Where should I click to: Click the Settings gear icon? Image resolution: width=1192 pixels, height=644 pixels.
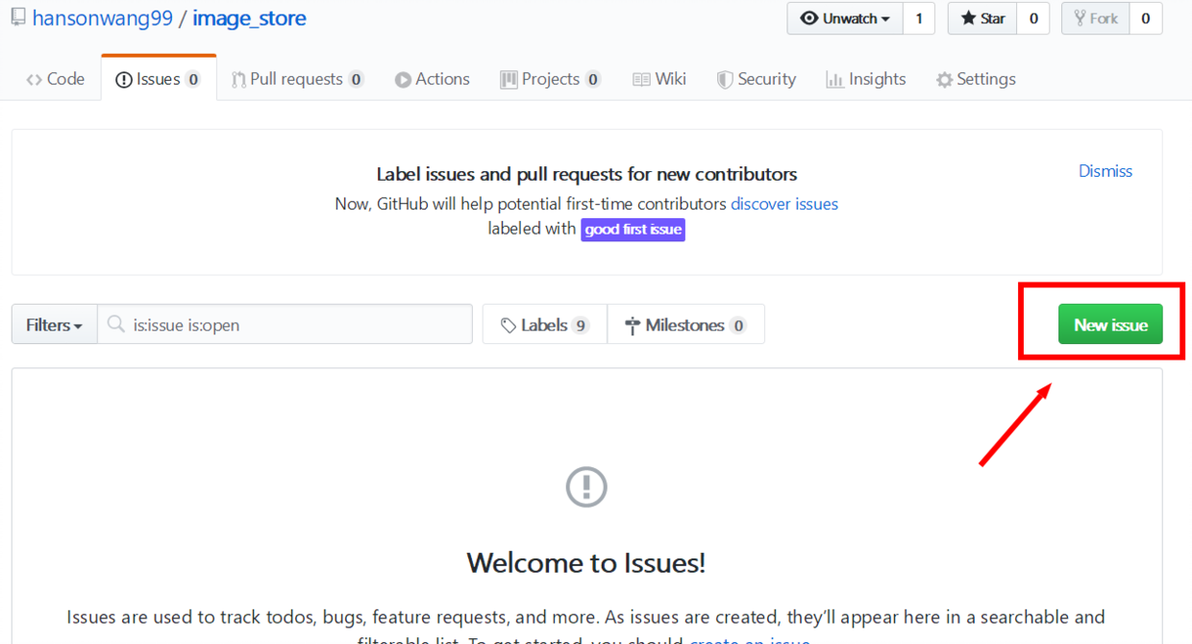(944, 80)
